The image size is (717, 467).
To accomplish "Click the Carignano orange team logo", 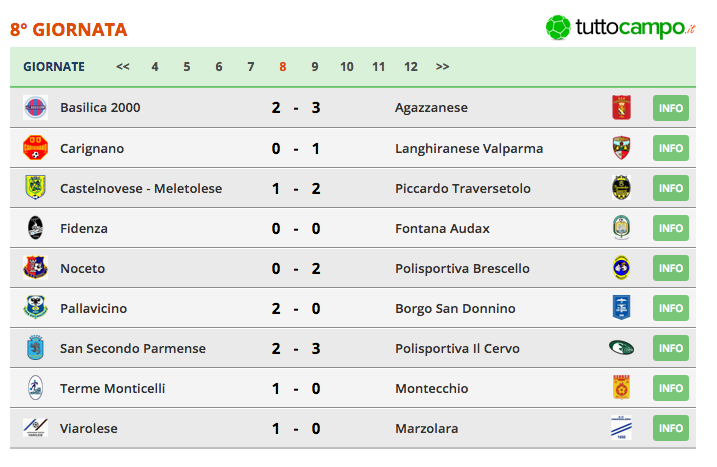I will [36, 148].
